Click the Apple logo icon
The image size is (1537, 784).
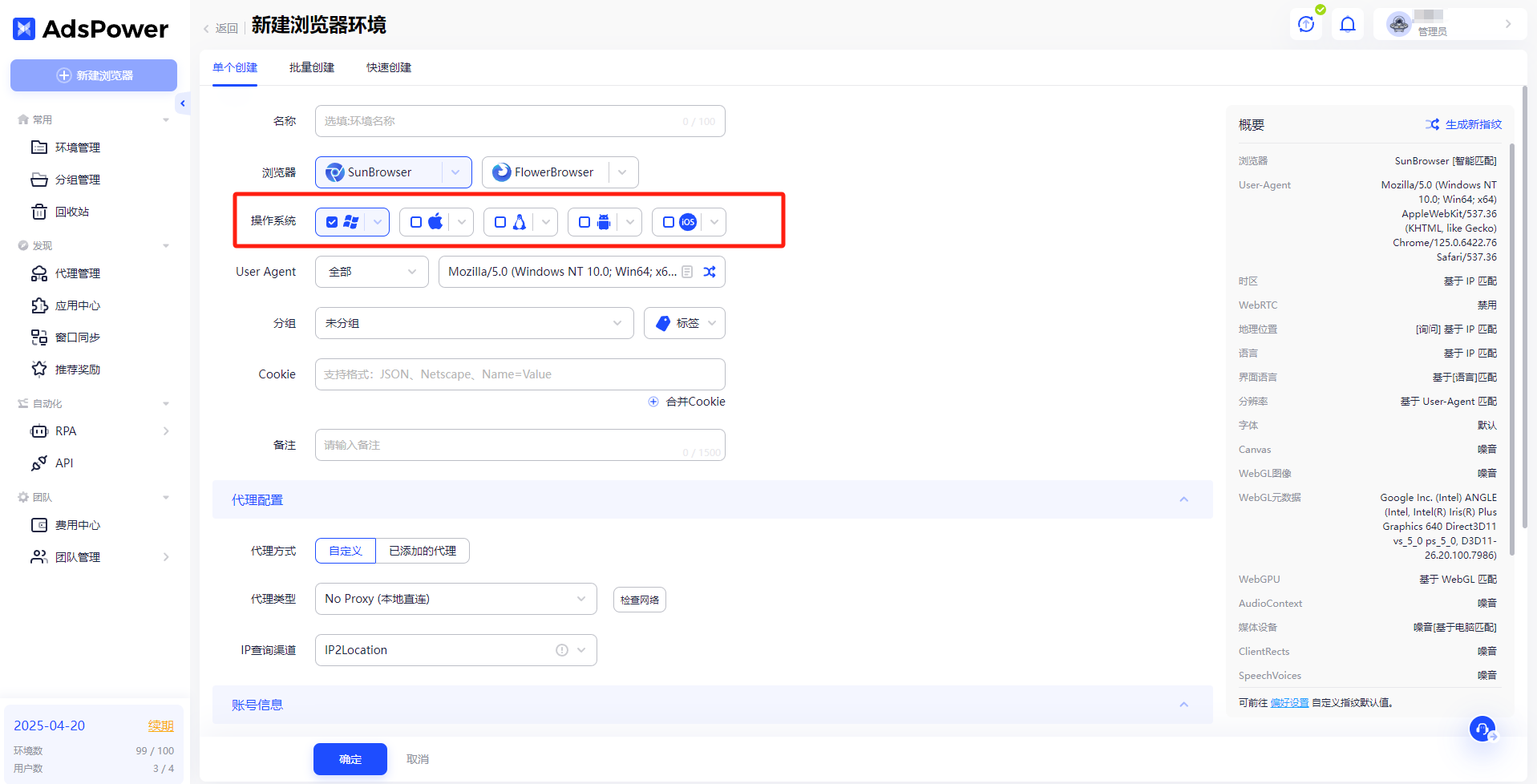pos(435,222)
